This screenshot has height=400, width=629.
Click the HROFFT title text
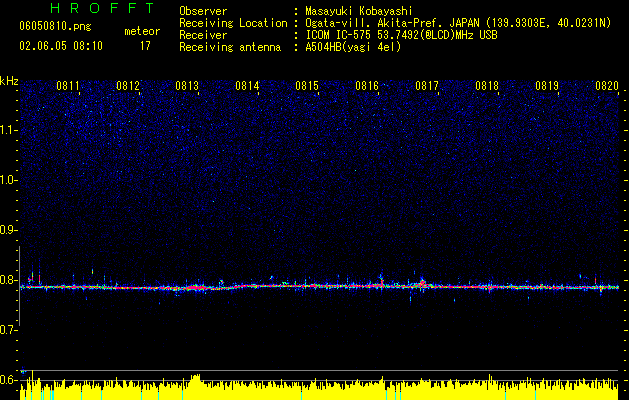(x=103, y=8)
